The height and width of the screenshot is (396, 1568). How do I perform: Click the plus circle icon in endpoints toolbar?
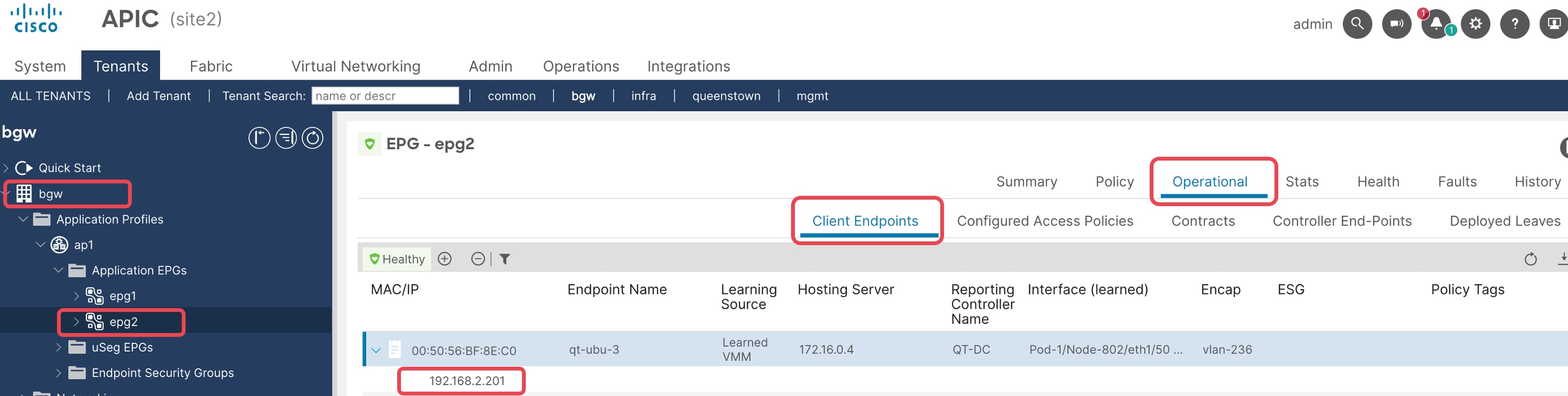pyautogui.click(x=445, y=259)
